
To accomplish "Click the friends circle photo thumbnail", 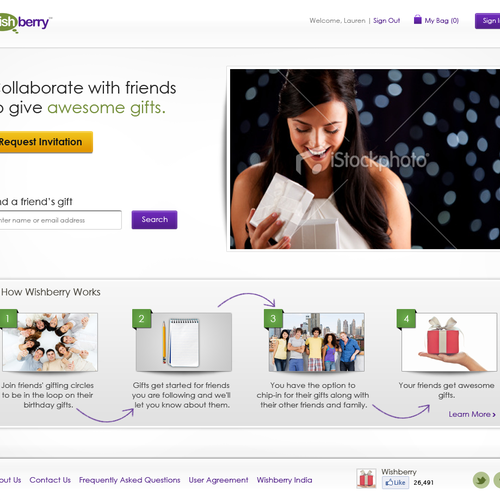I will [50, 342].
